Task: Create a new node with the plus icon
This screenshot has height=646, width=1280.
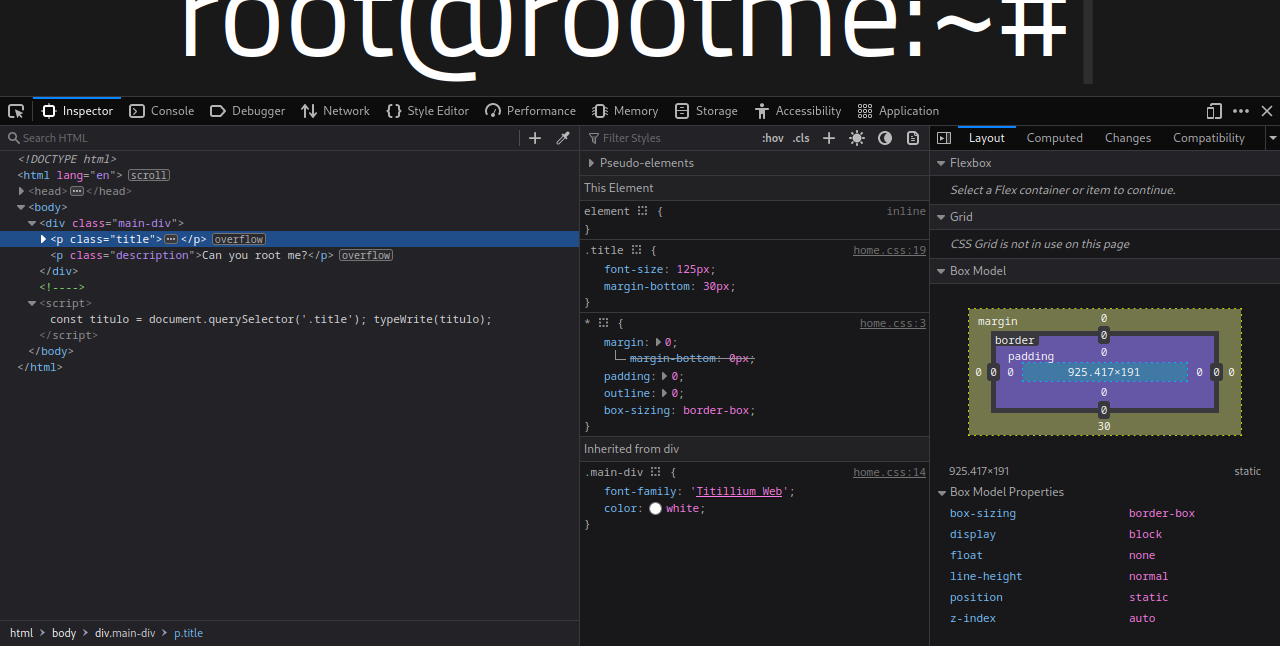Action: tap(535, 138)
